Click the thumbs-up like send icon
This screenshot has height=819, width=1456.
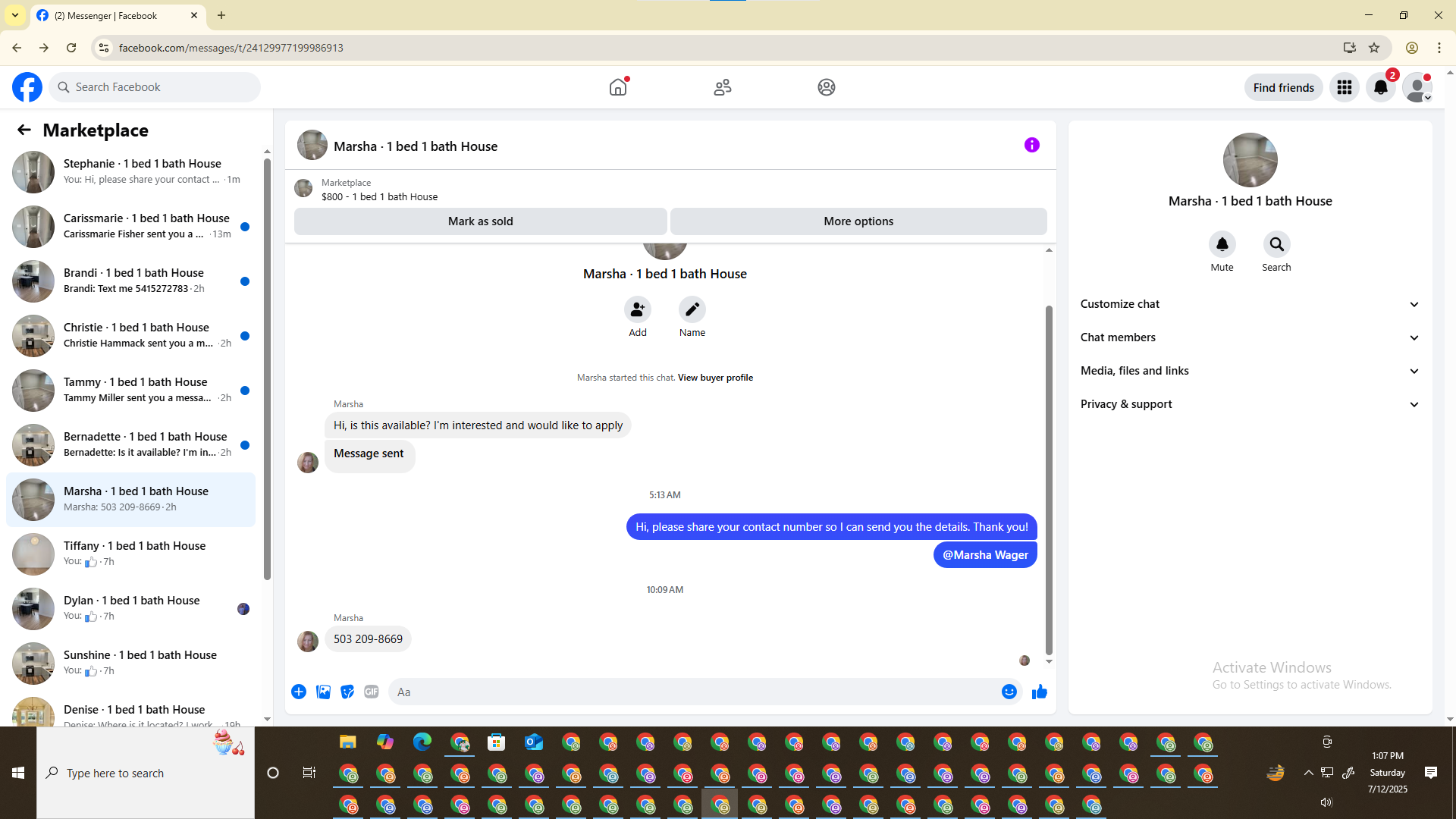click(1039, 692)
